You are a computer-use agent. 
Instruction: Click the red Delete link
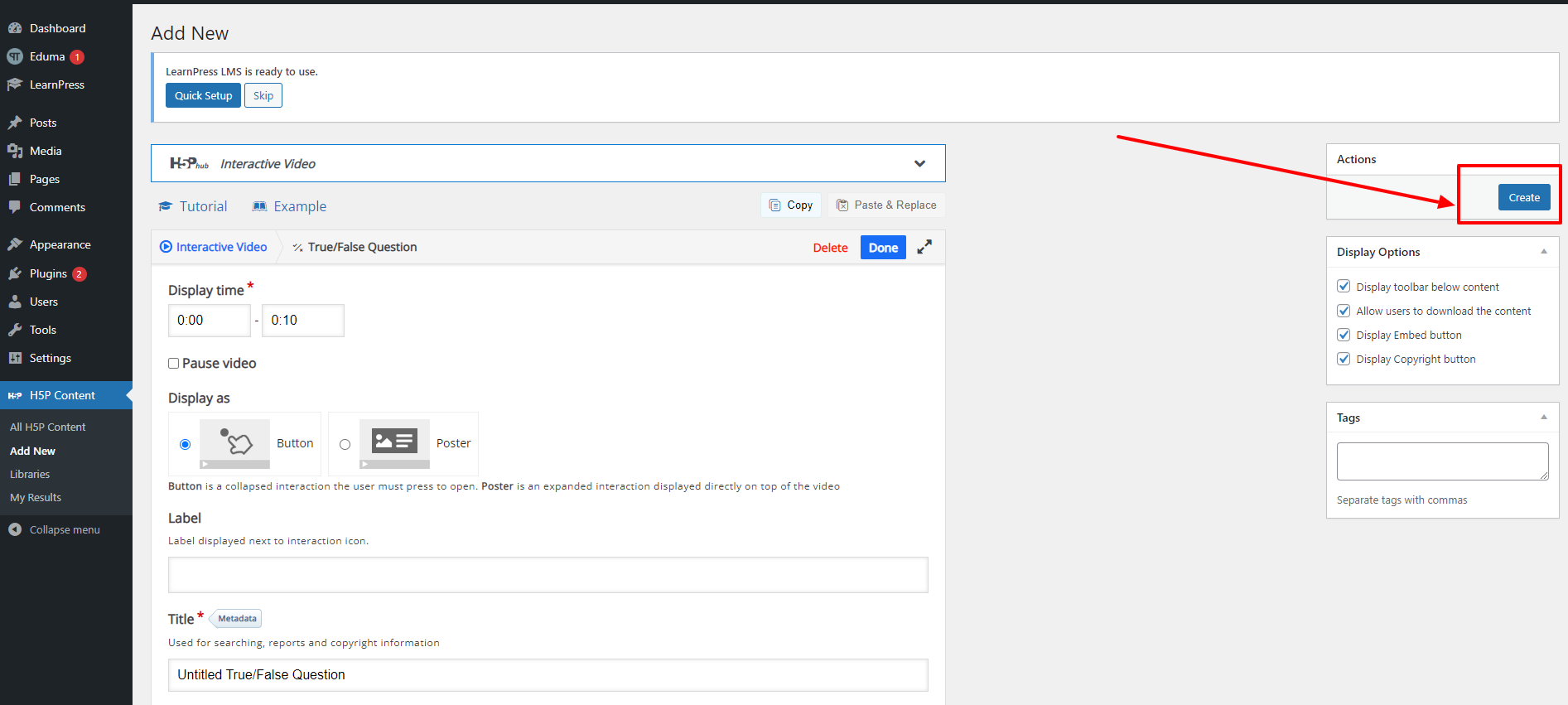click(830, 248)
